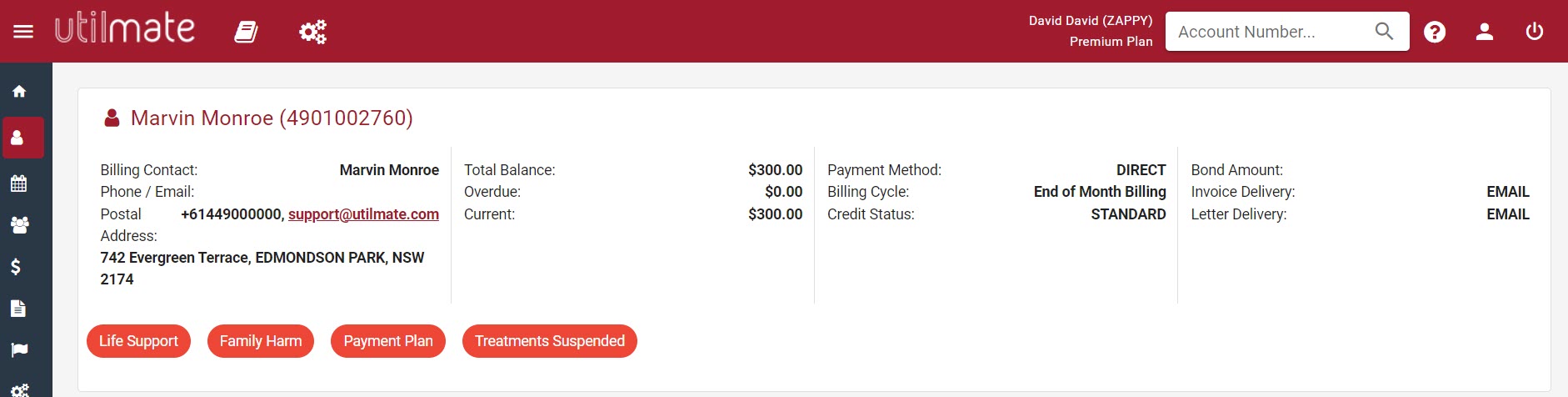The image size is (1568, 397).
Task: Open the calendar icon in sidebar
Action: (x=19, y=183)
